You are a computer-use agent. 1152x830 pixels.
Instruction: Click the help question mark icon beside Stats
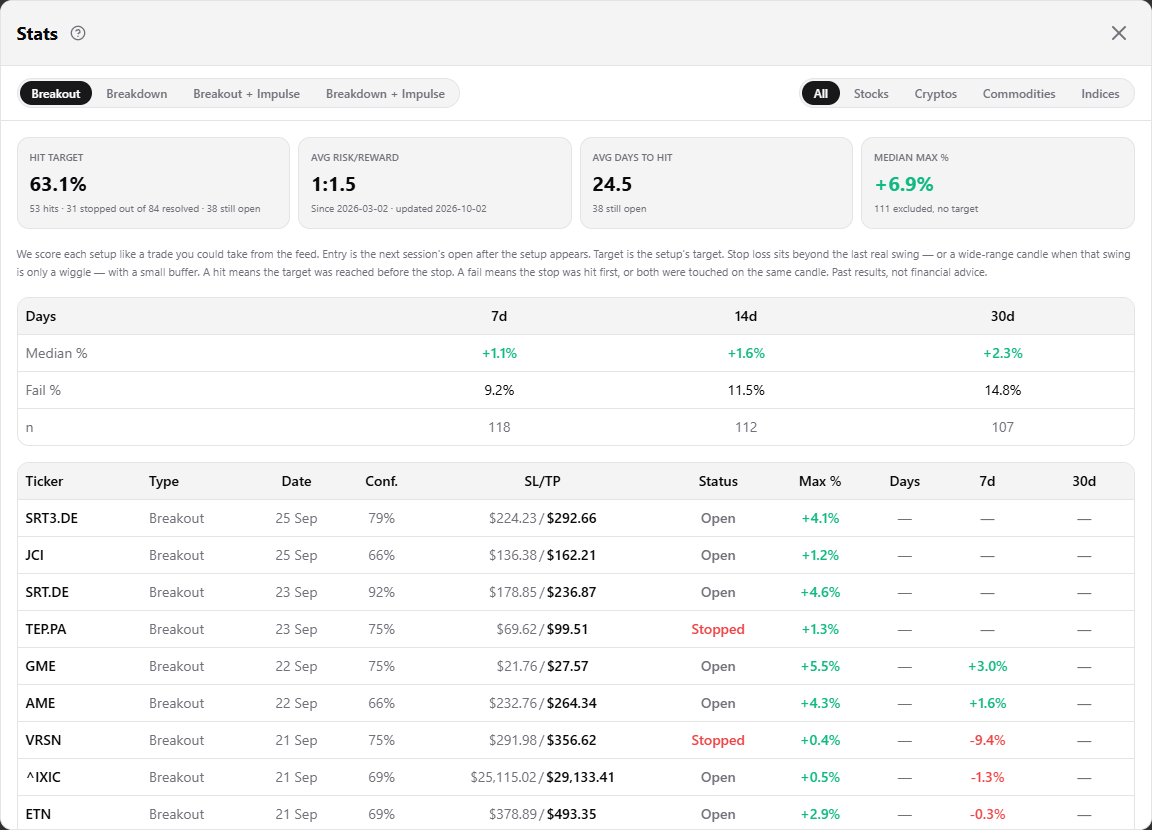point(78,33)
